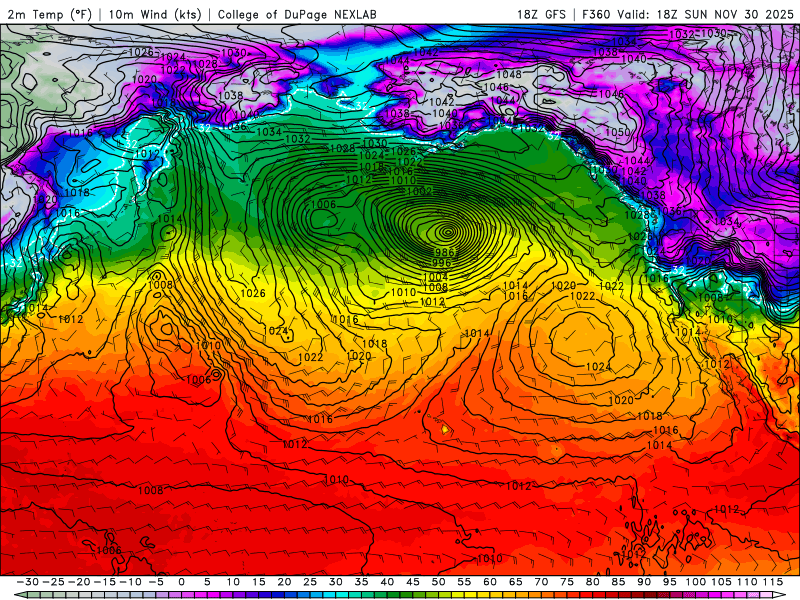Click the 85 mark on temperature scale
This screenshot has width=800, height=600.
[618, 582]
